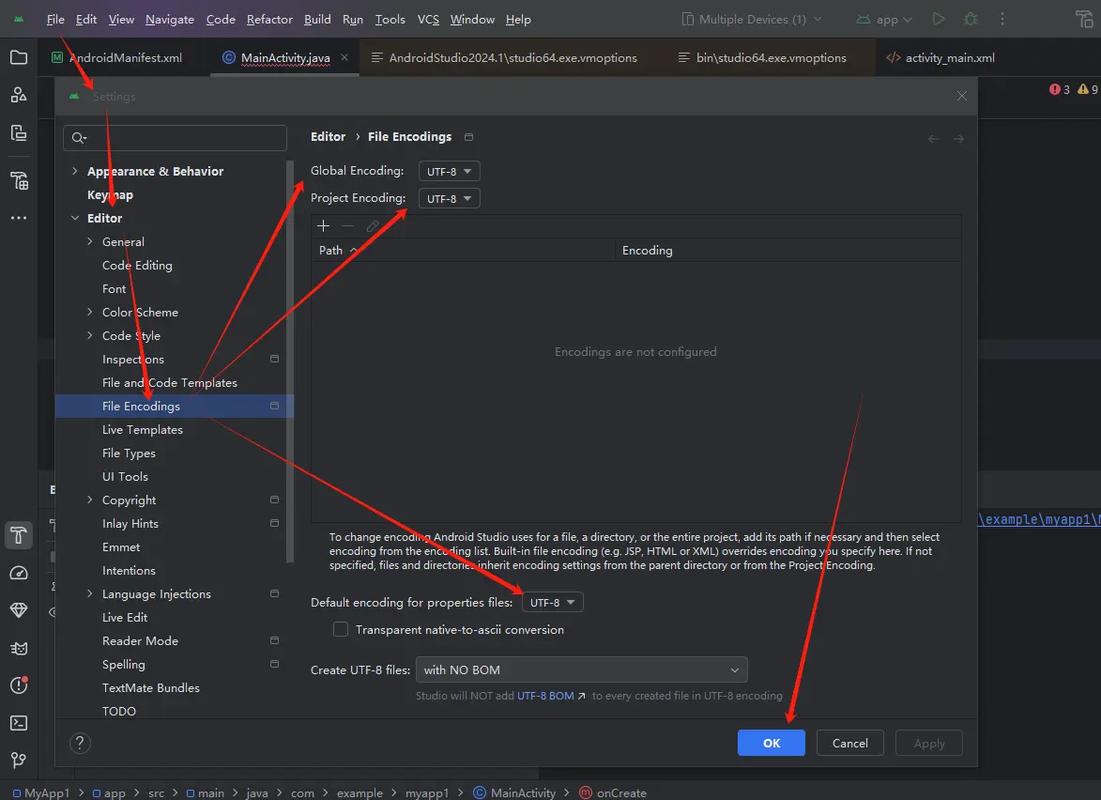This screenshot has width=1101, height=800.
Task: Open the Version Control tool window
Action: 18,760
